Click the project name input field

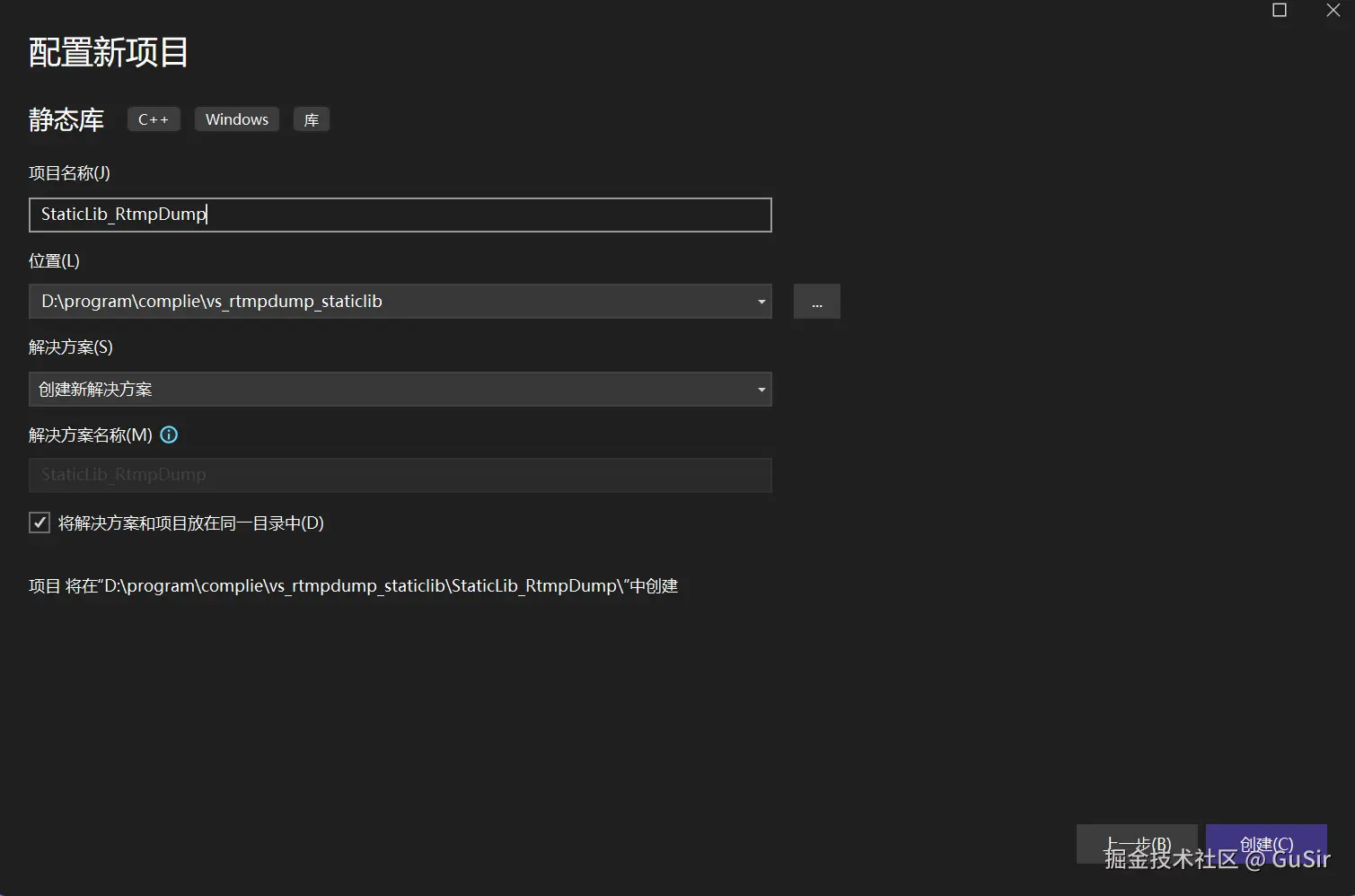pyautogui.click(x=400, y=215)
